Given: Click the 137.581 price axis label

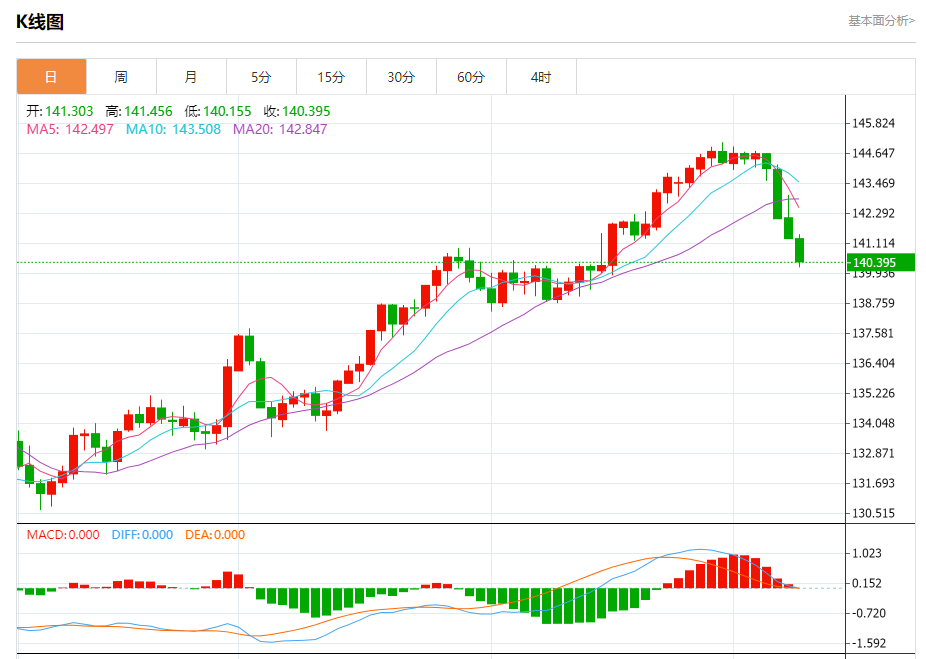Looking at the screenshot, I should click(x=873, y=333).
